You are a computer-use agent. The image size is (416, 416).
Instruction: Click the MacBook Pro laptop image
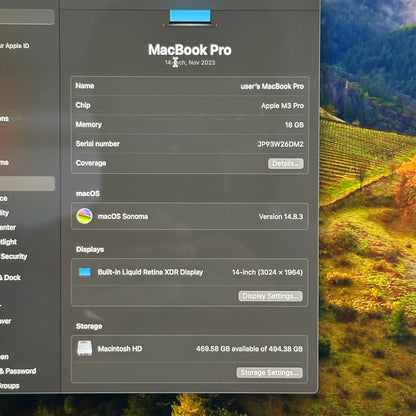tap(190, 18)
